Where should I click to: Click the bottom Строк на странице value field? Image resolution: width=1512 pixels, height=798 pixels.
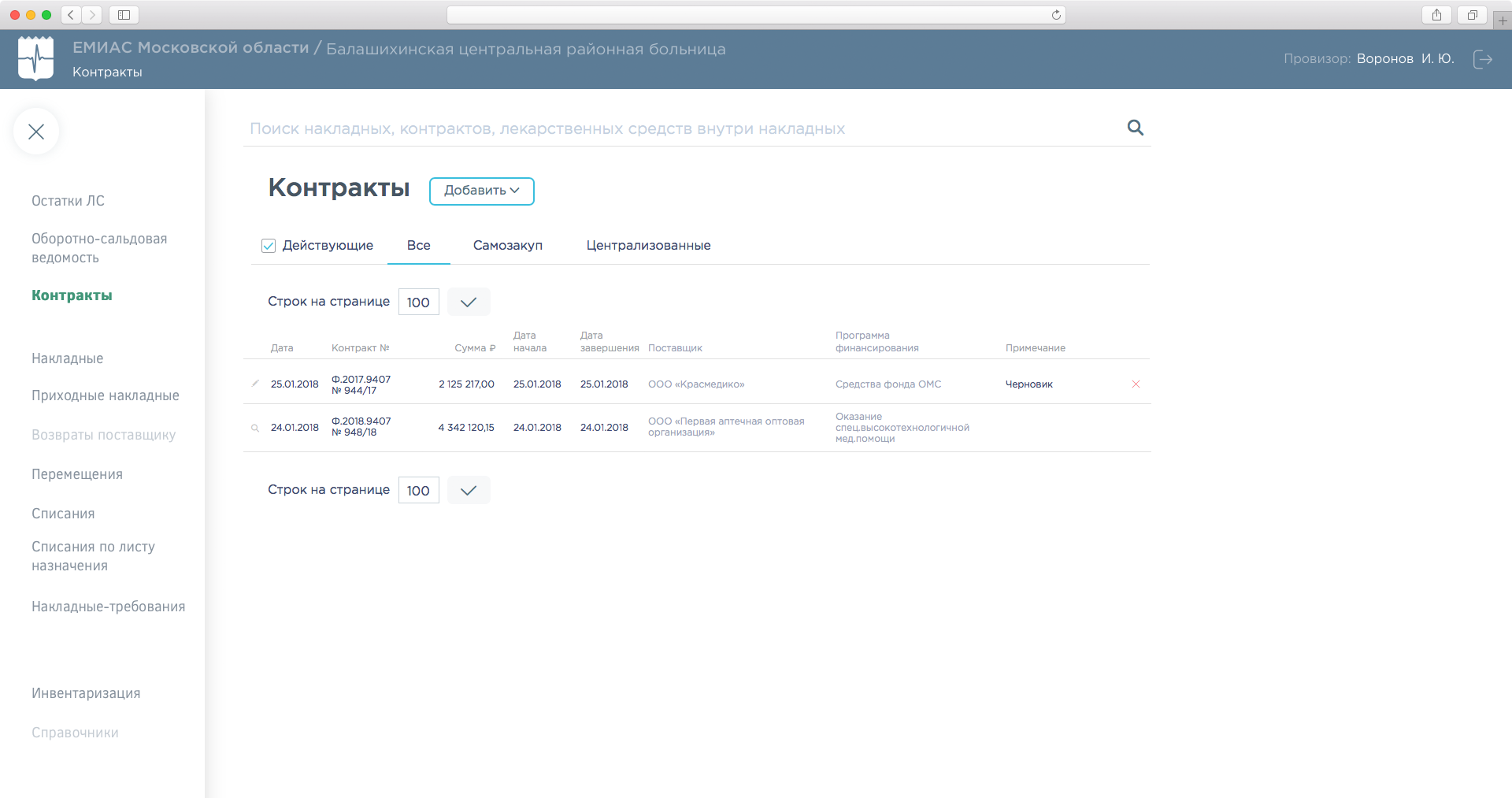[418, 490]
